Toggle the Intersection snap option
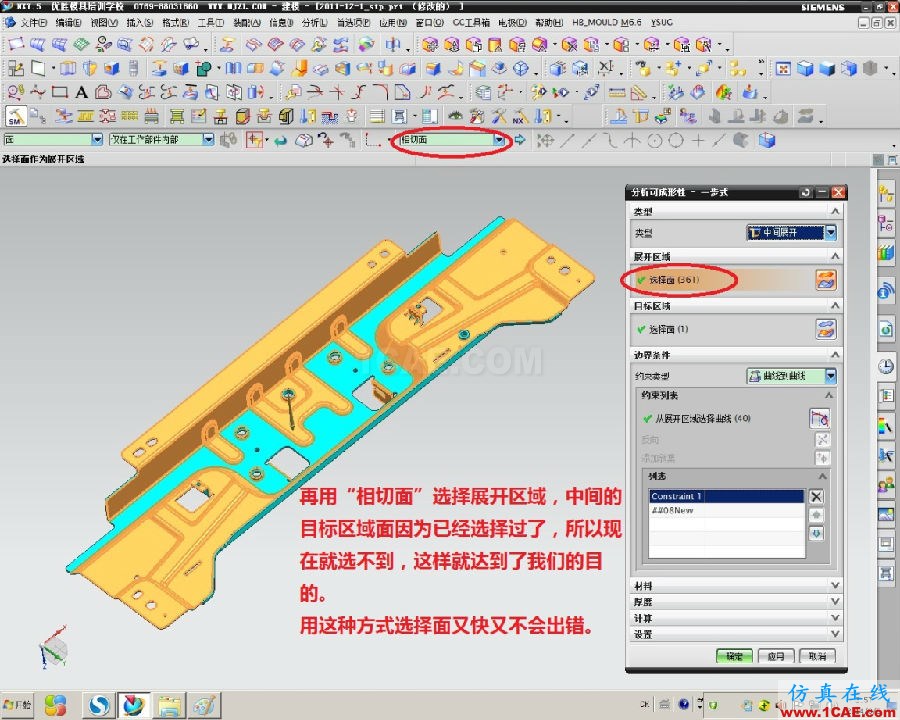Viewport: 900px width, 720px height. tap(632, 140)
